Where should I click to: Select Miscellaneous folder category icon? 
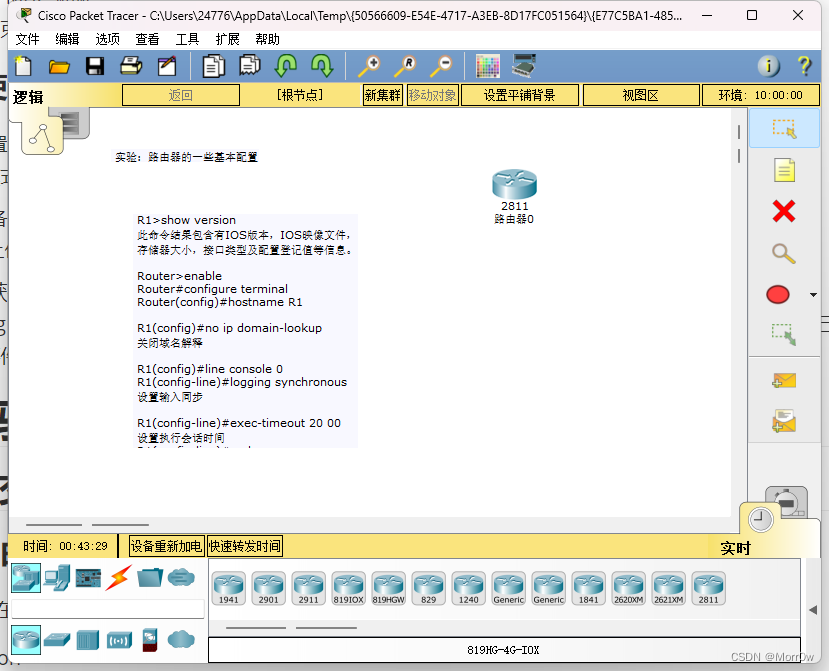(150, 577)
